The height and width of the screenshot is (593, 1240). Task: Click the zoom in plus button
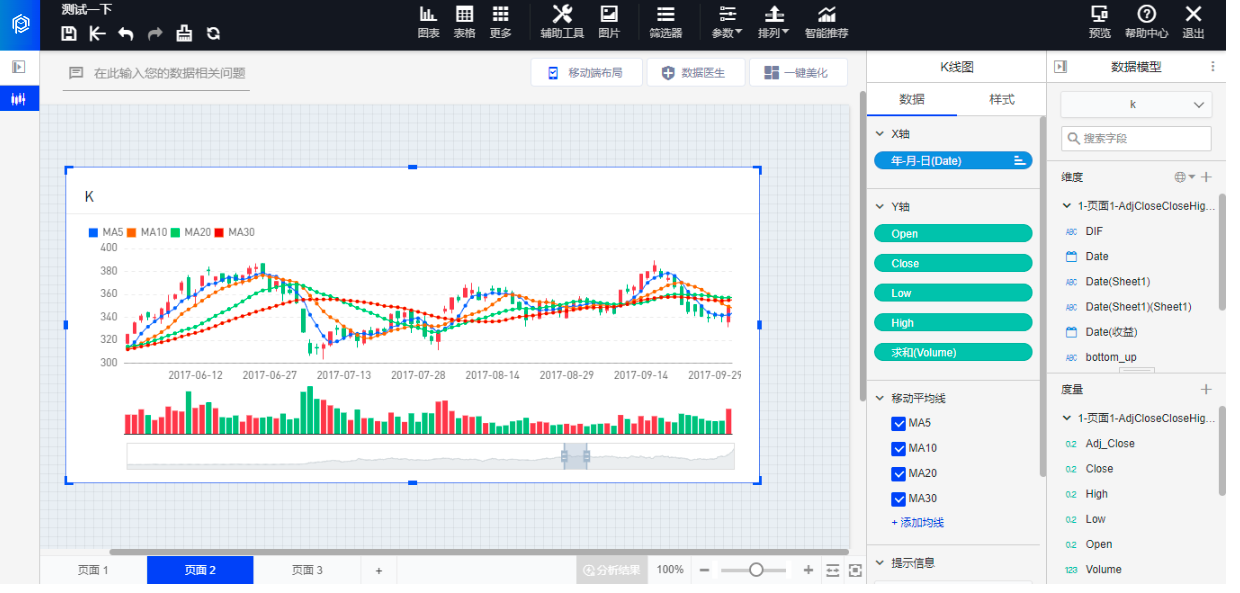(x=808, y=570)
